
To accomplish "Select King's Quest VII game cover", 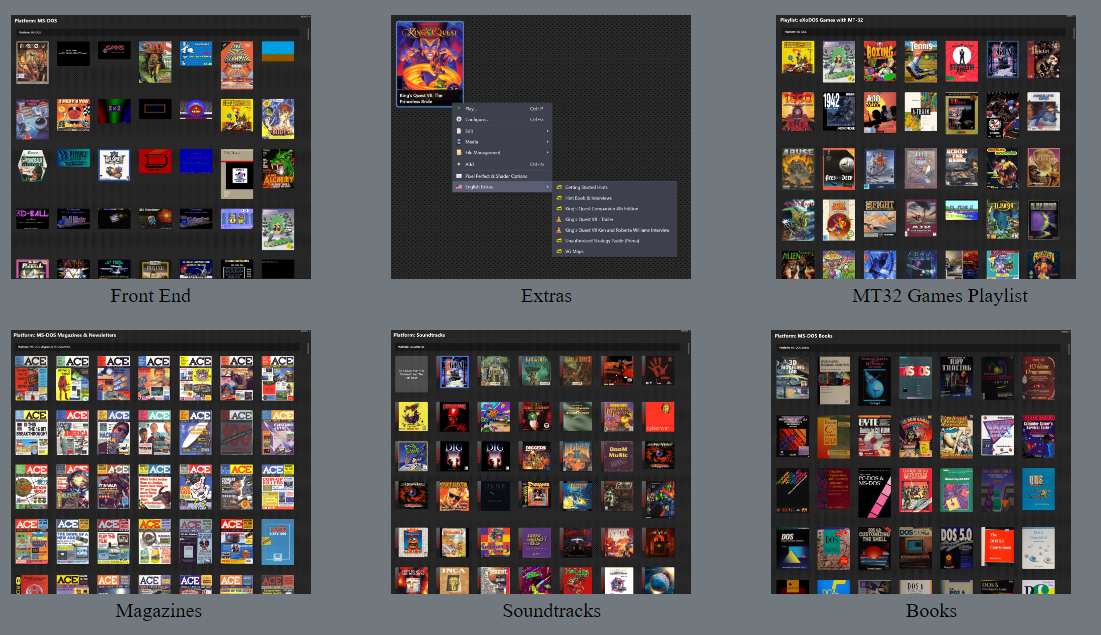I will (x=430, y=64).
